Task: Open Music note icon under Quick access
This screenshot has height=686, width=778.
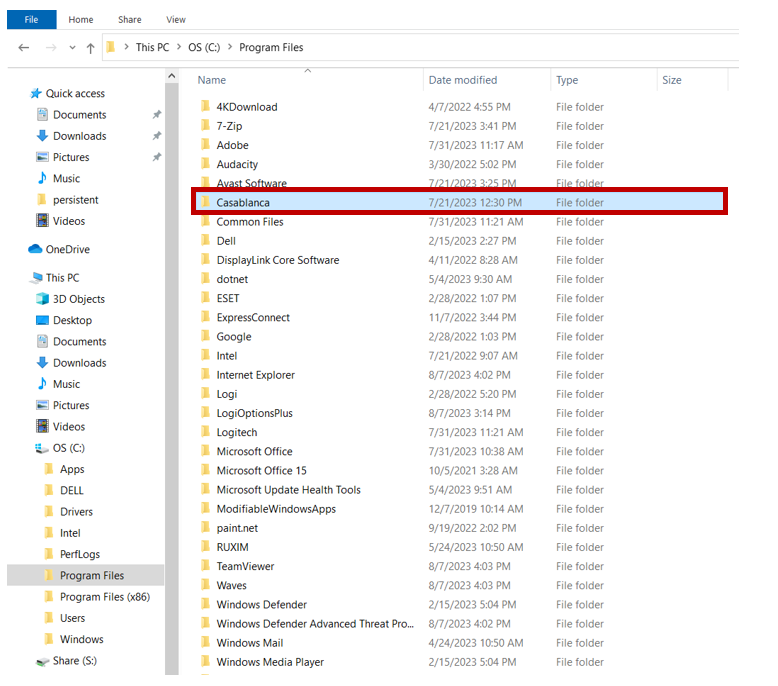Action: click(x=43, y=178)
